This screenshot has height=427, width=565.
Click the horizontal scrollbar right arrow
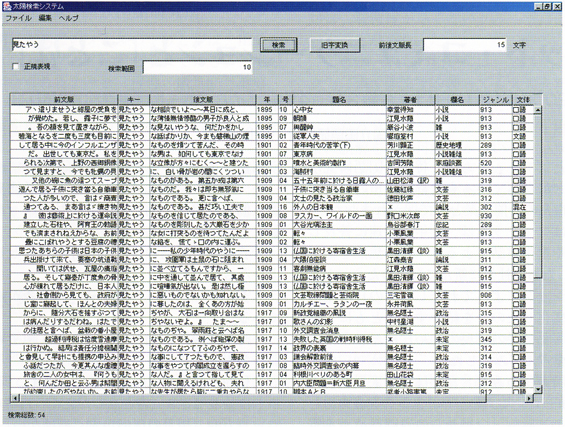click(x=529, y=398)
